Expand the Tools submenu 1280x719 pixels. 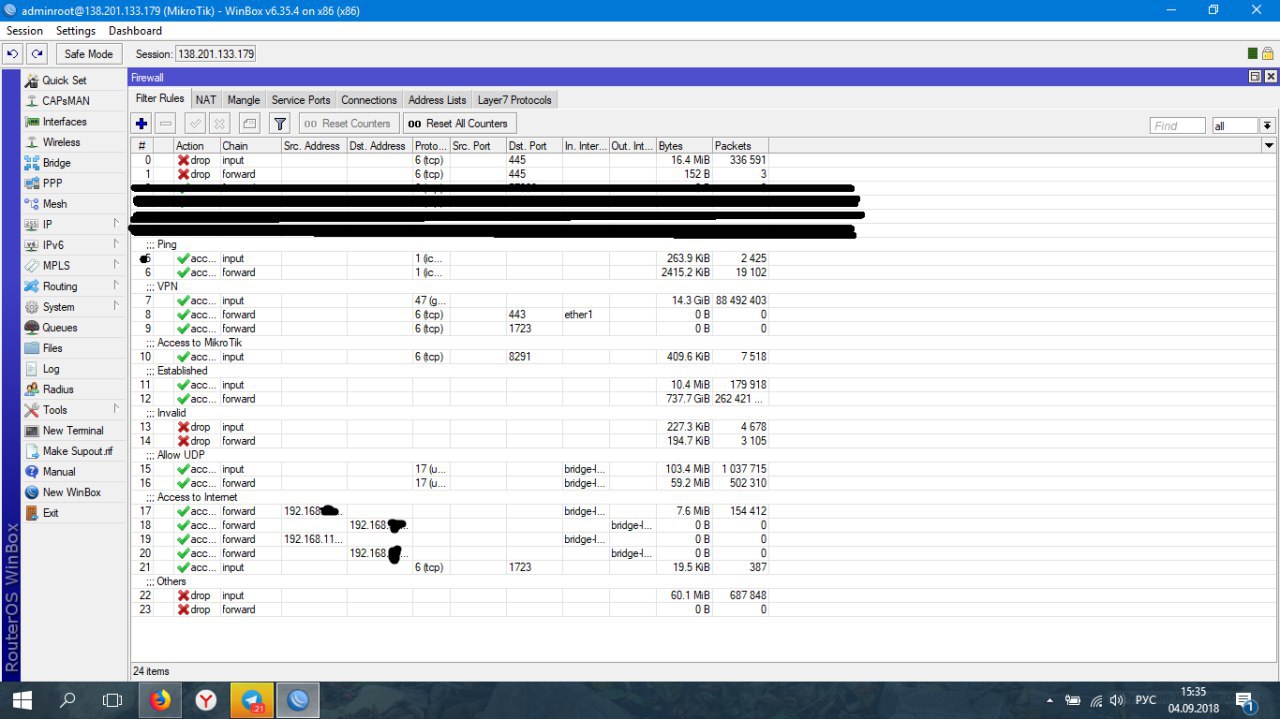coord(72,410)
